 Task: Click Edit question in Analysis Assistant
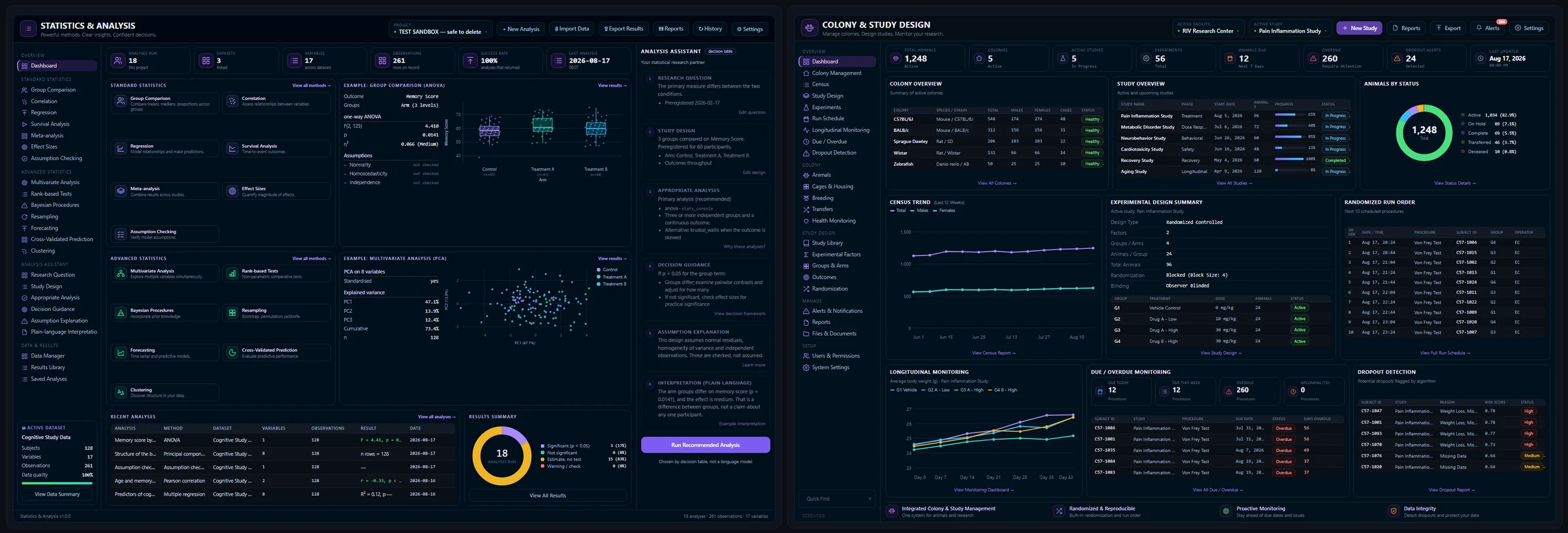751,112
